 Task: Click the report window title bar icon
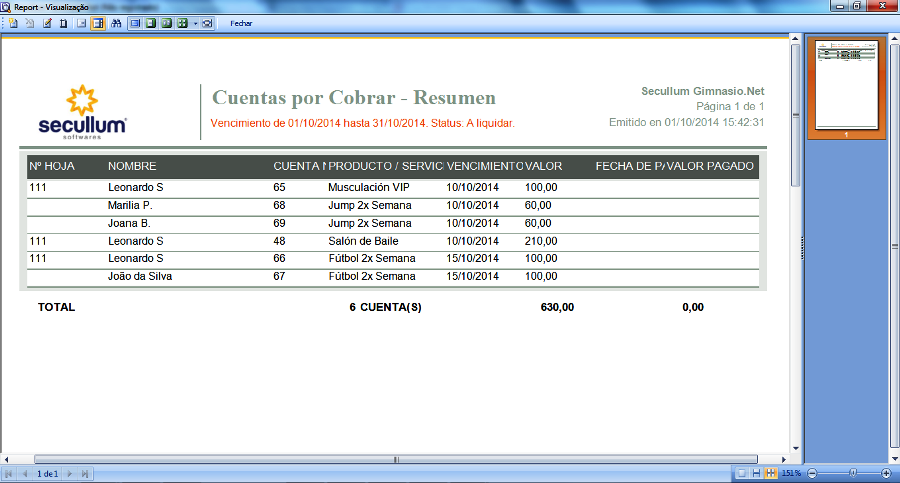pos(6,7)
